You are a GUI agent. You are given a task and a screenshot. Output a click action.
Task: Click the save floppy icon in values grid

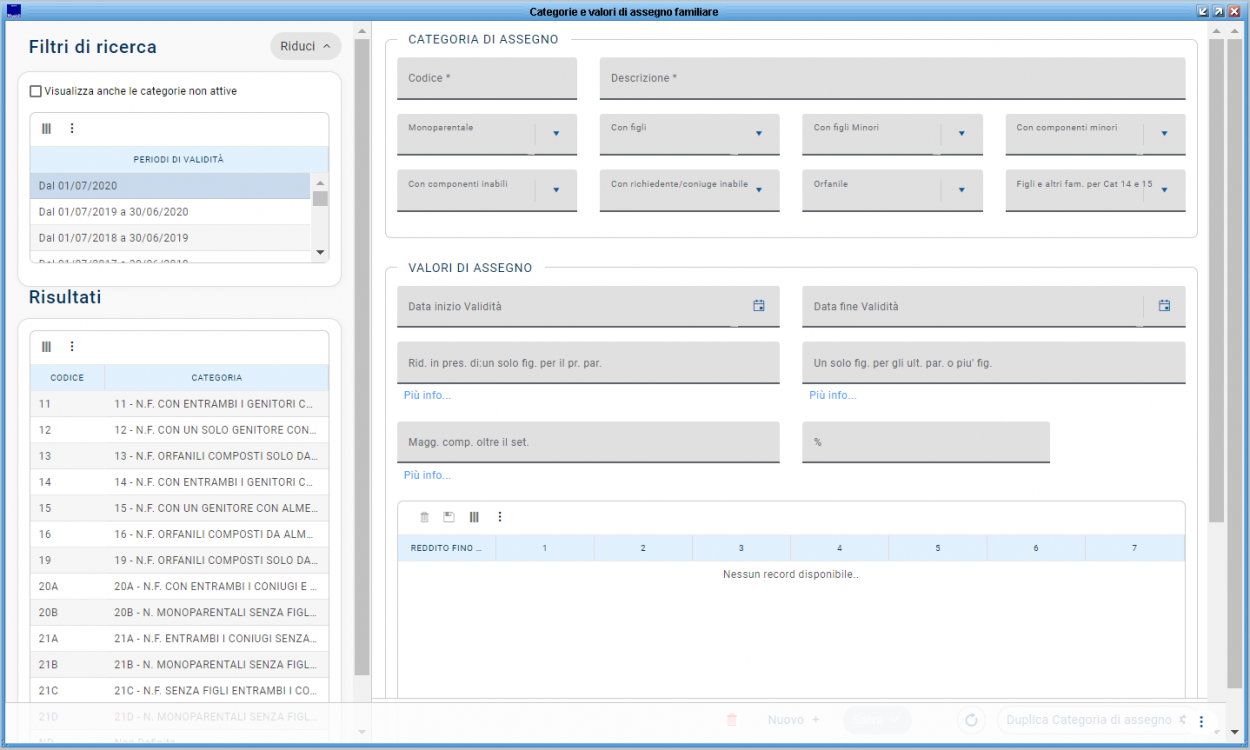(x=449, y=517)
